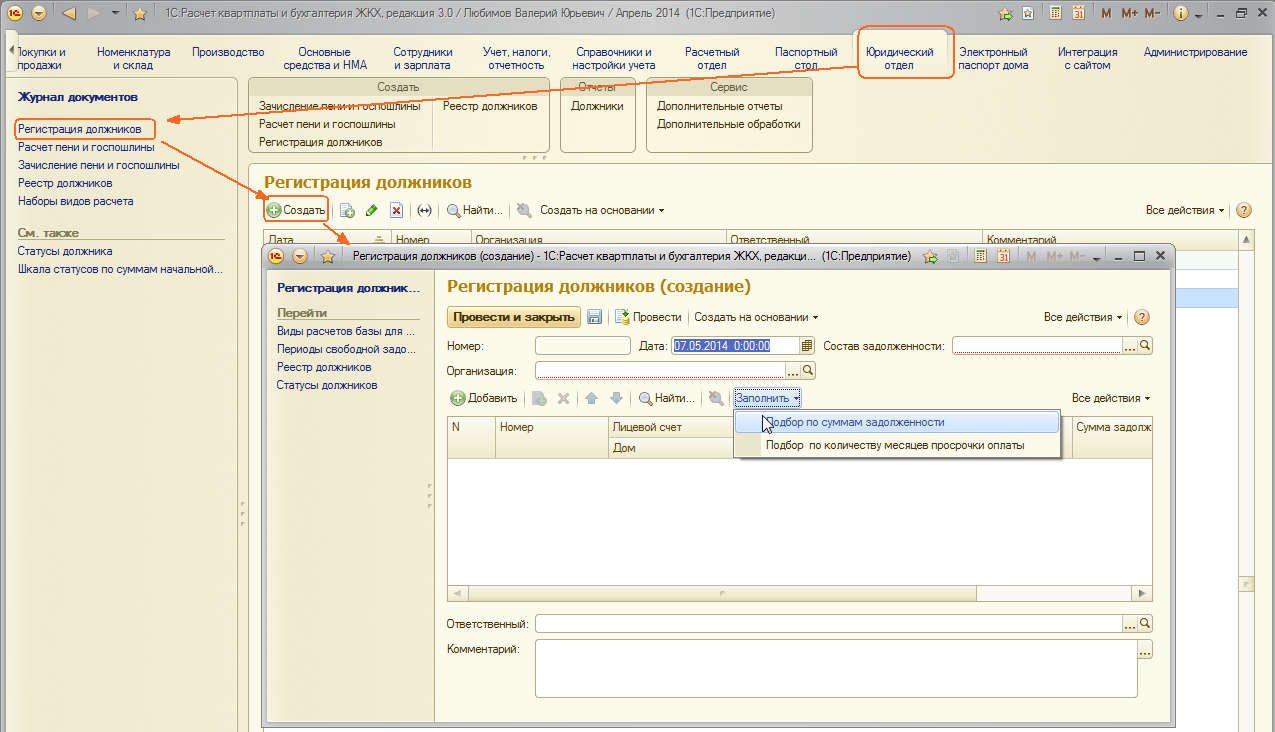
Task: Click the Создать button in list toolbar
Action: coord(296,211)
